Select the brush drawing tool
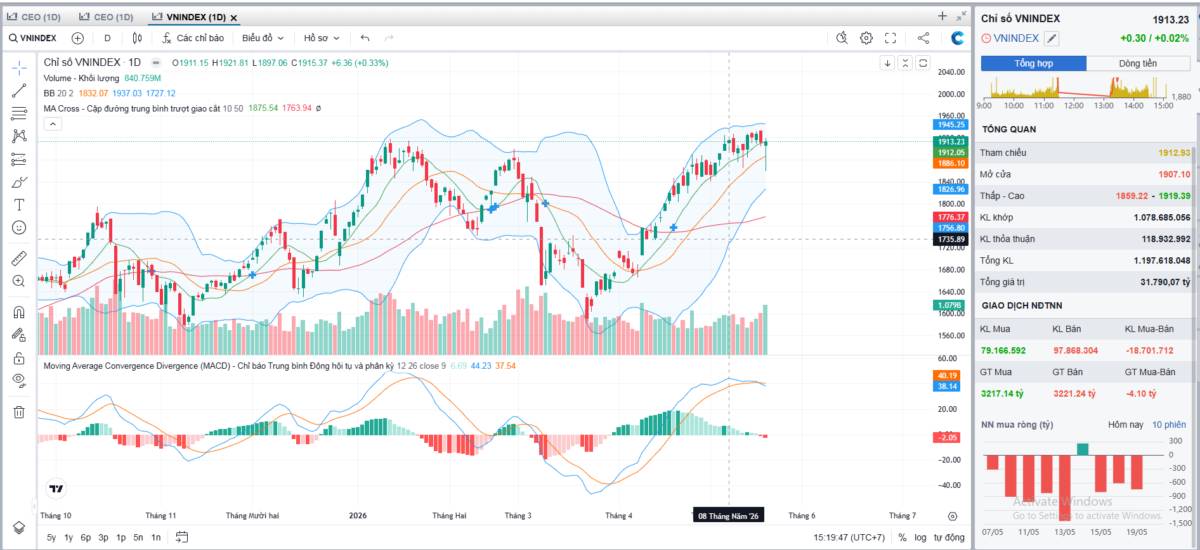This screenshot has height=550, width=1200. coord(19,182)
